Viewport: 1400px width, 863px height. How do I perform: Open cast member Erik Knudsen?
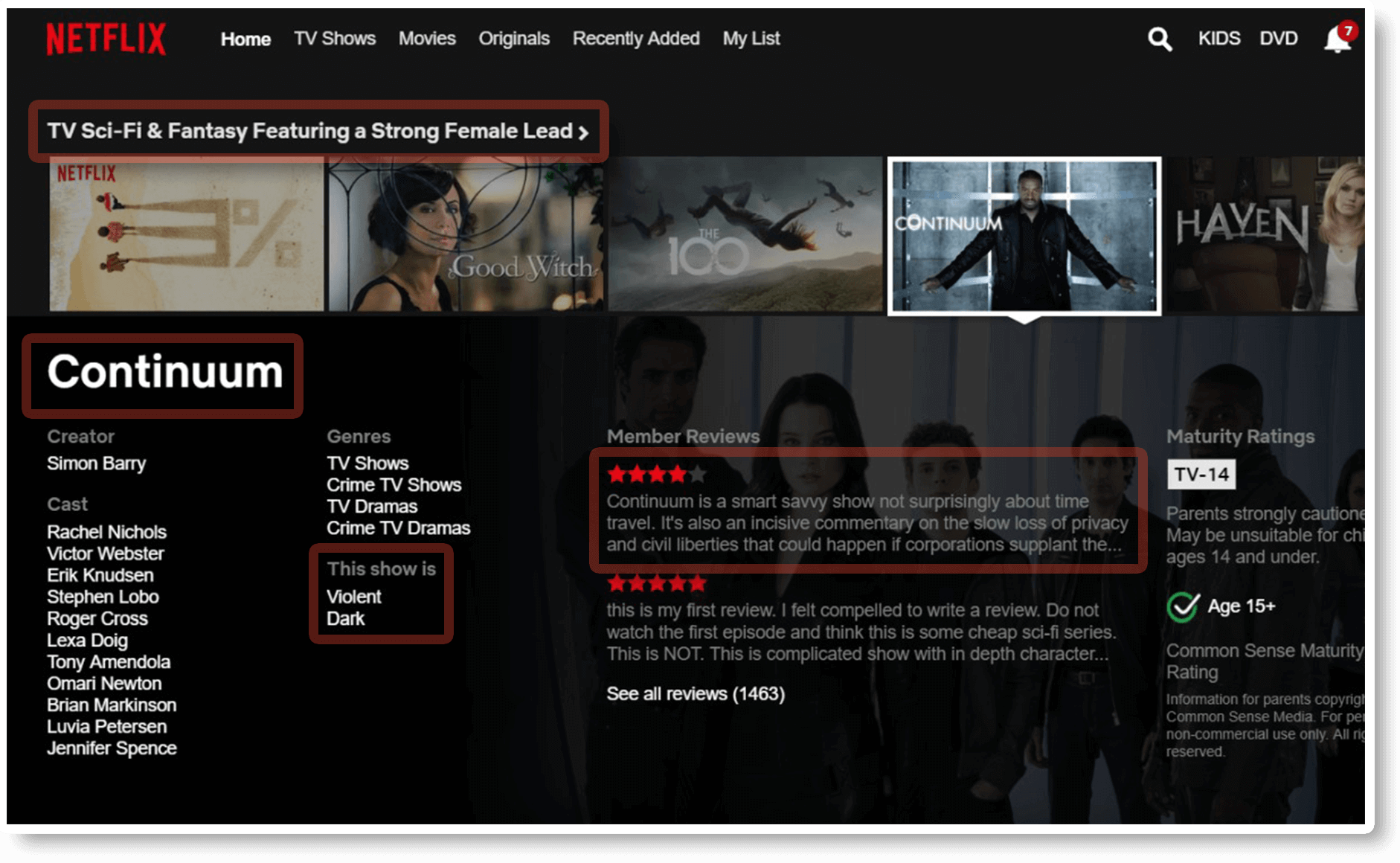click(100, 575)
